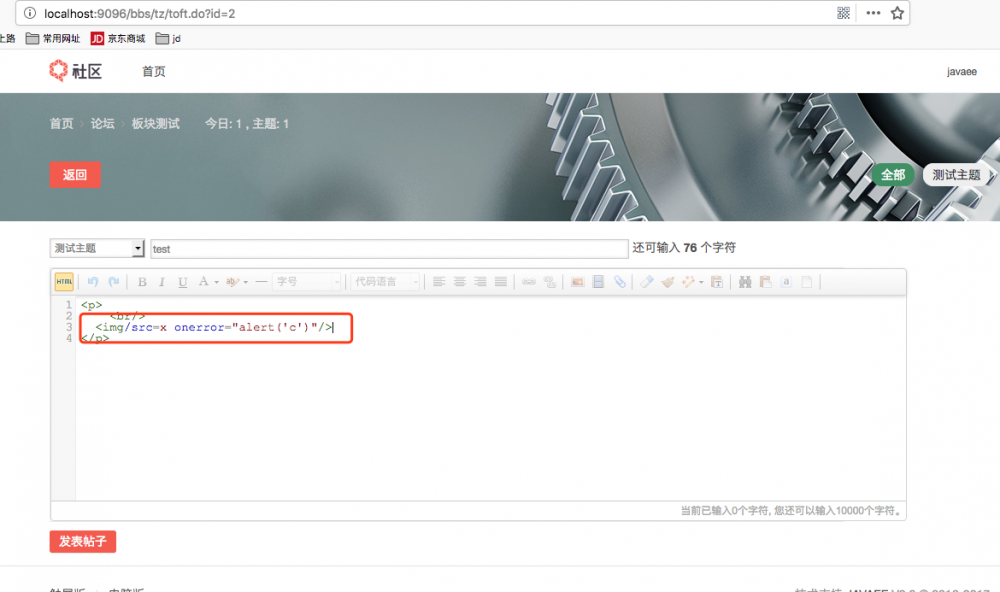This screenshot has width=1000, height=592.
Task: Insert an image
Action: point(578,282)
